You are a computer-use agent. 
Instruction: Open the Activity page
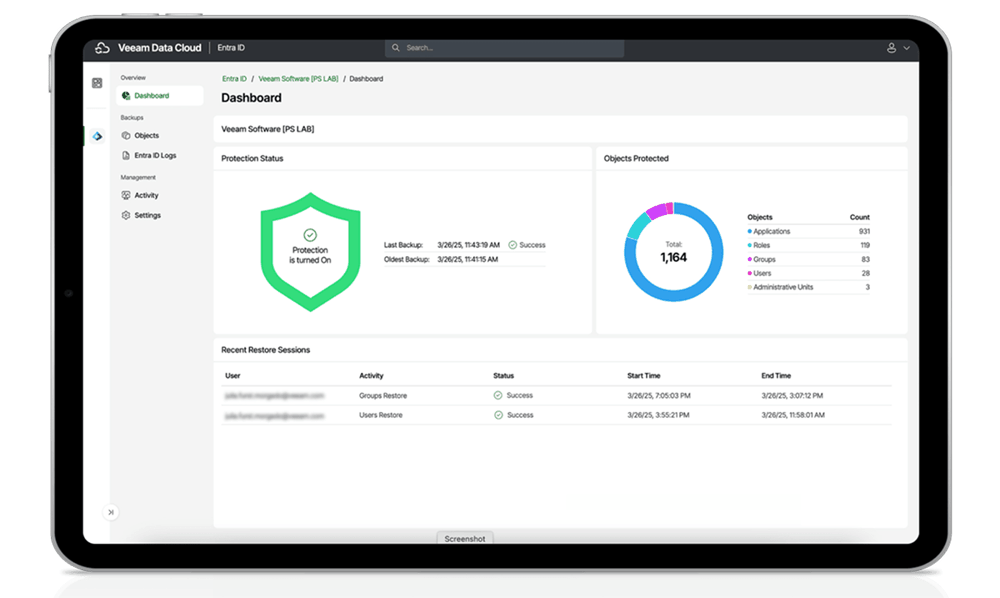pos(146,195)
